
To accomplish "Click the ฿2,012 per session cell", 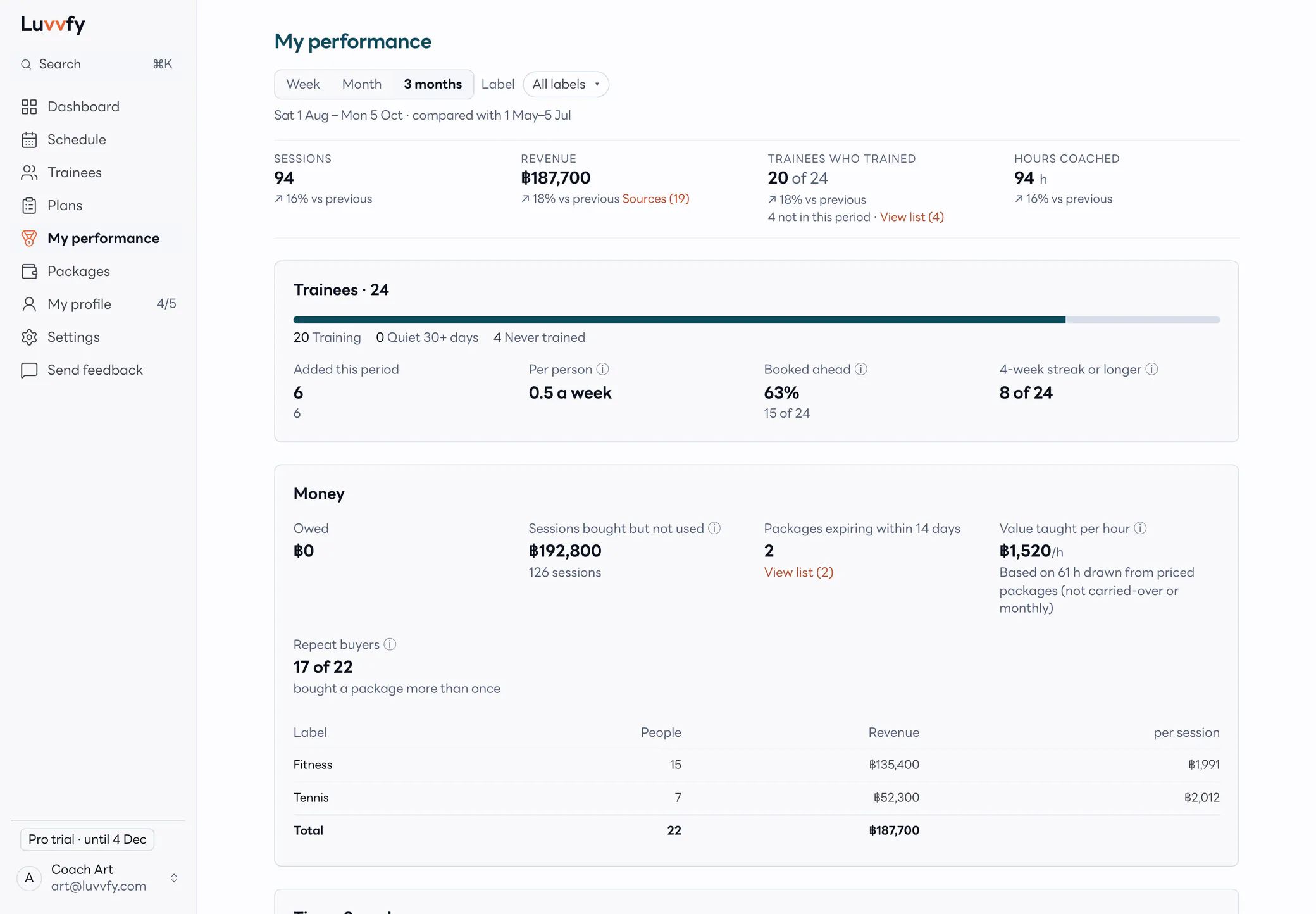I will 1201,798.
